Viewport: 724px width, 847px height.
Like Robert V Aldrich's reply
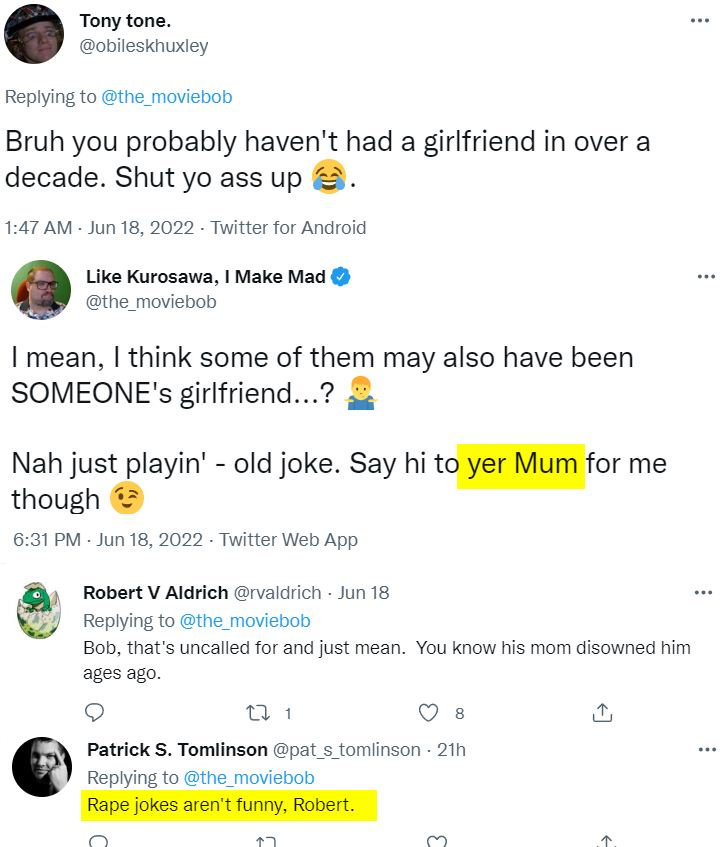pos(429,713)
